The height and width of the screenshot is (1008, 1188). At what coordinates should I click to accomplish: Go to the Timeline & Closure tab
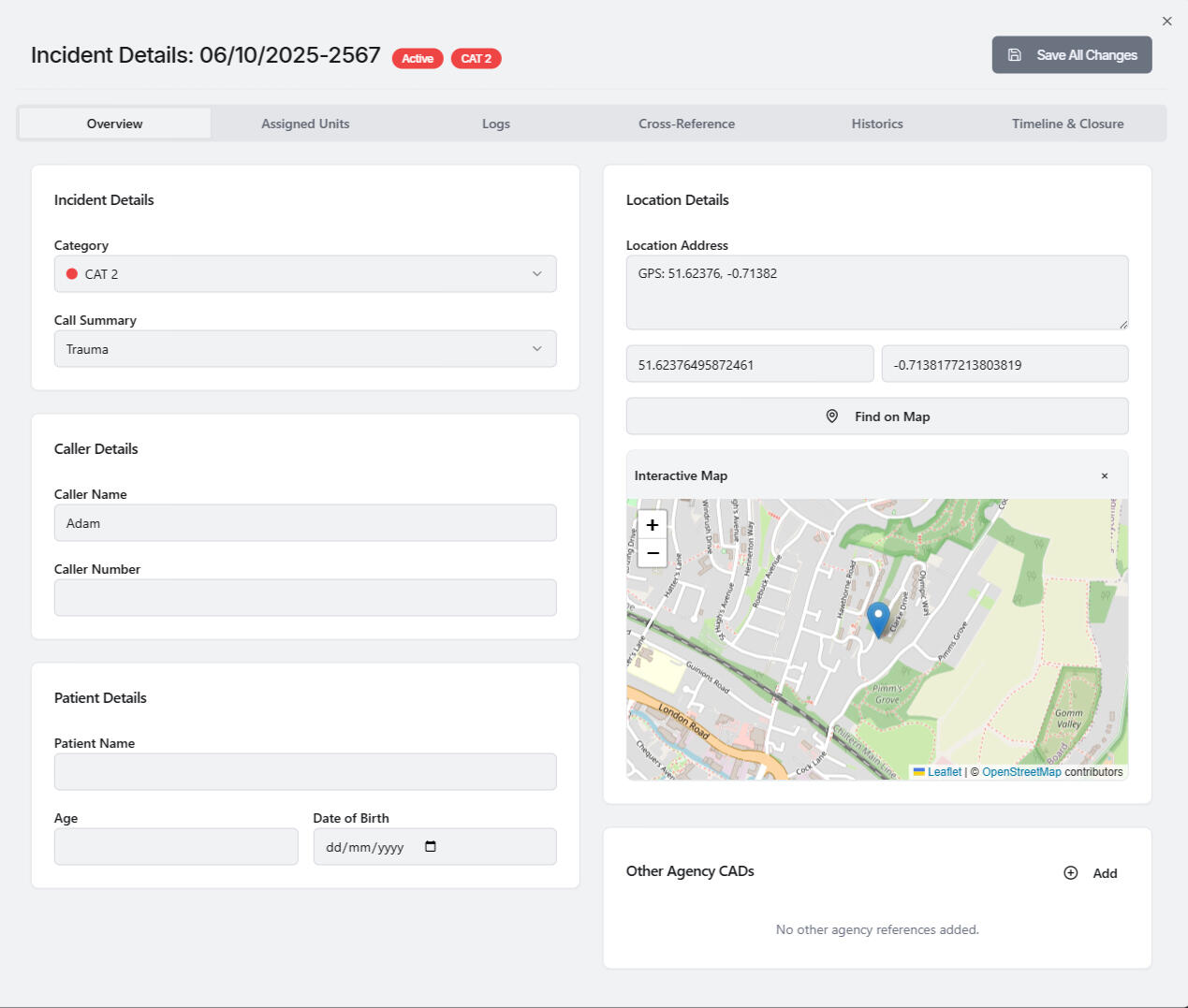1067,124
